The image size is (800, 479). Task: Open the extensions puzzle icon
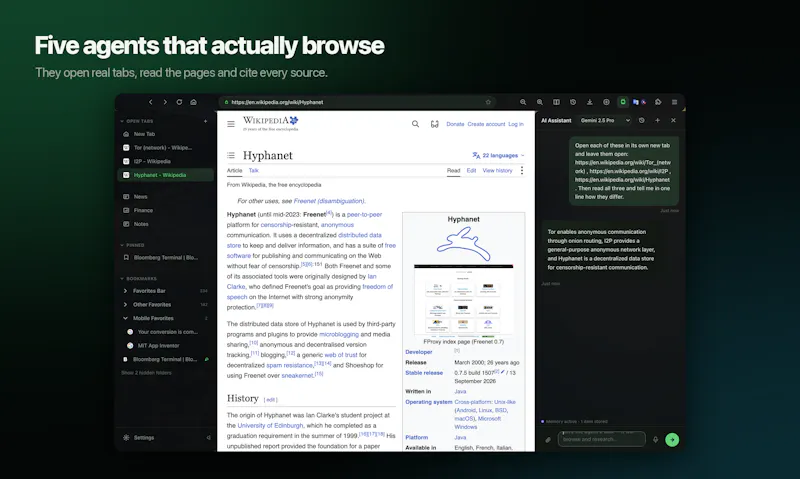pos(658,102)
